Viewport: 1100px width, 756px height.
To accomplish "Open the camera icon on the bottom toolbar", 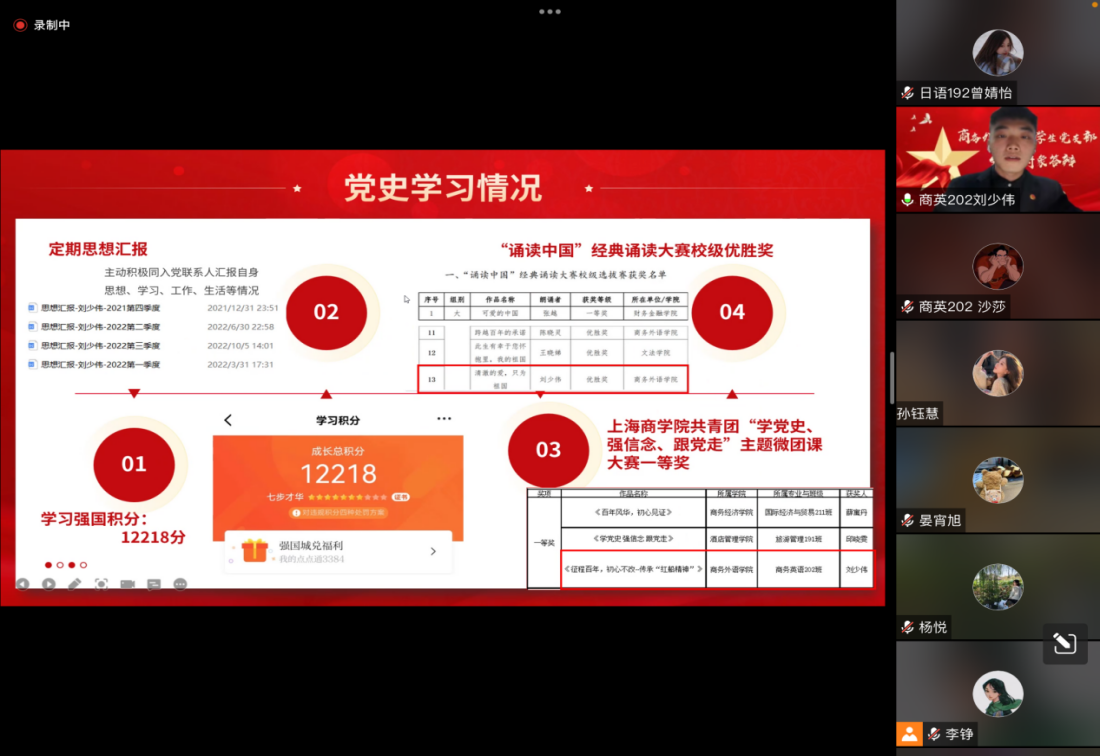I will [127, 585].
